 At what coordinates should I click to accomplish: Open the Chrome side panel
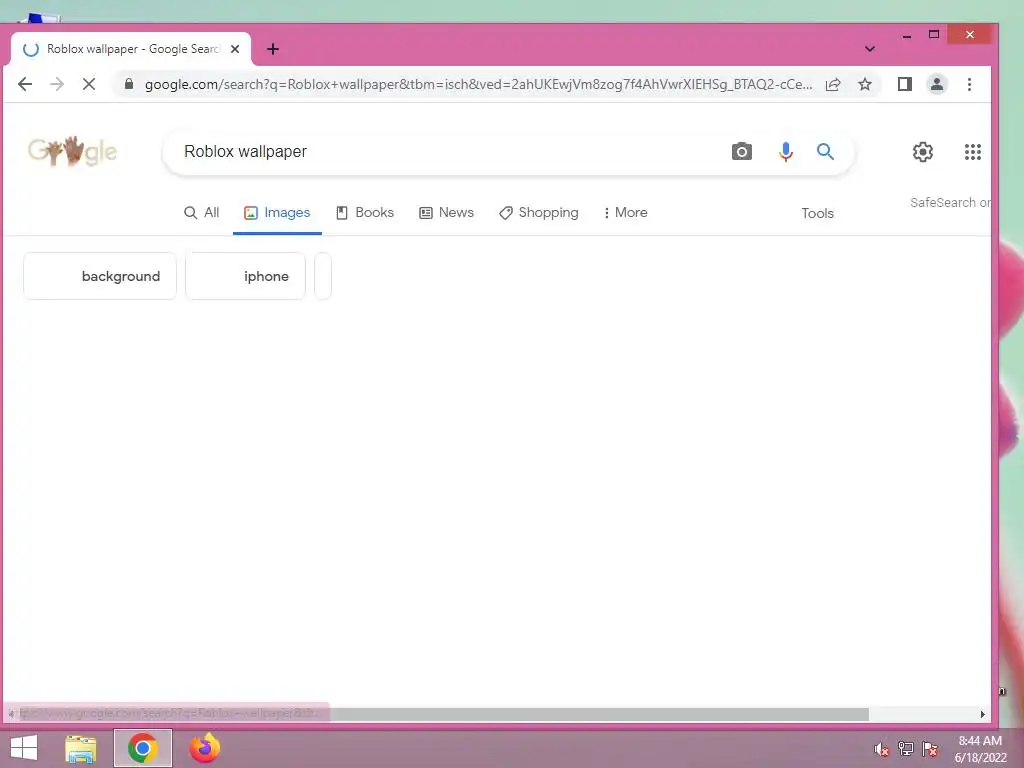(904, 84)
